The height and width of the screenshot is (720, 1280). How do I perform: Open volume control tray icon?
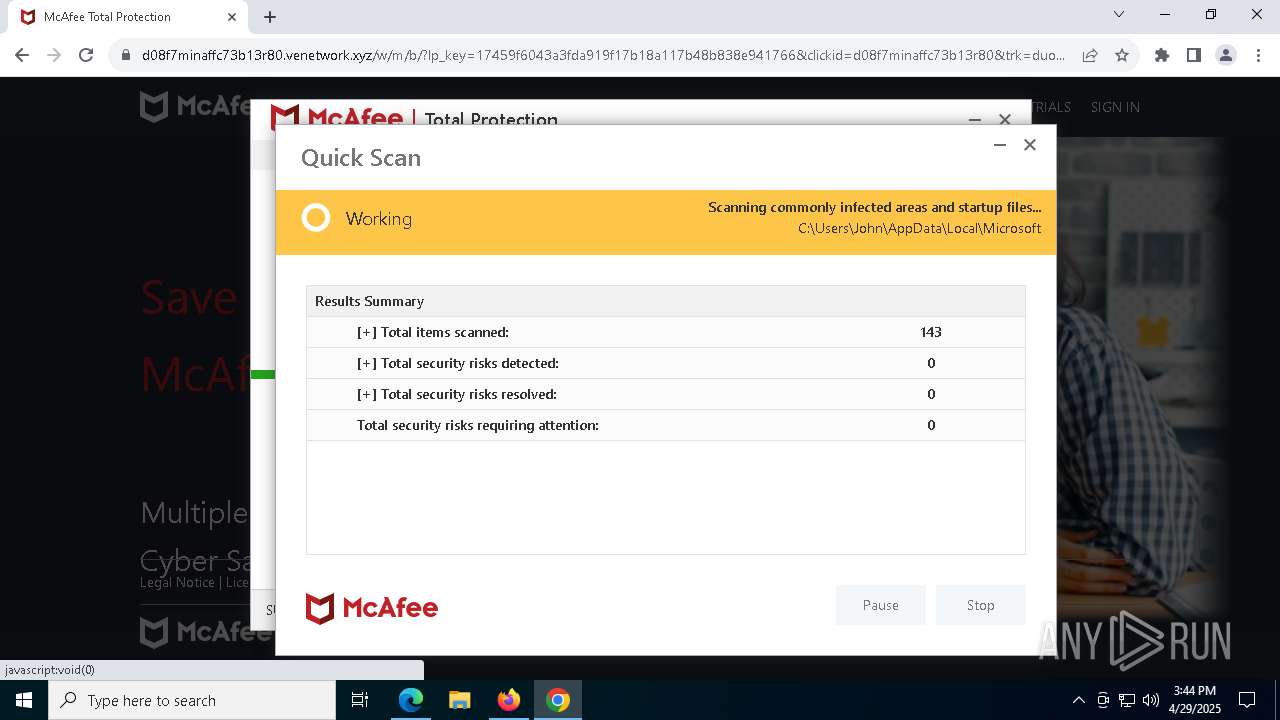coord(1151,700)
